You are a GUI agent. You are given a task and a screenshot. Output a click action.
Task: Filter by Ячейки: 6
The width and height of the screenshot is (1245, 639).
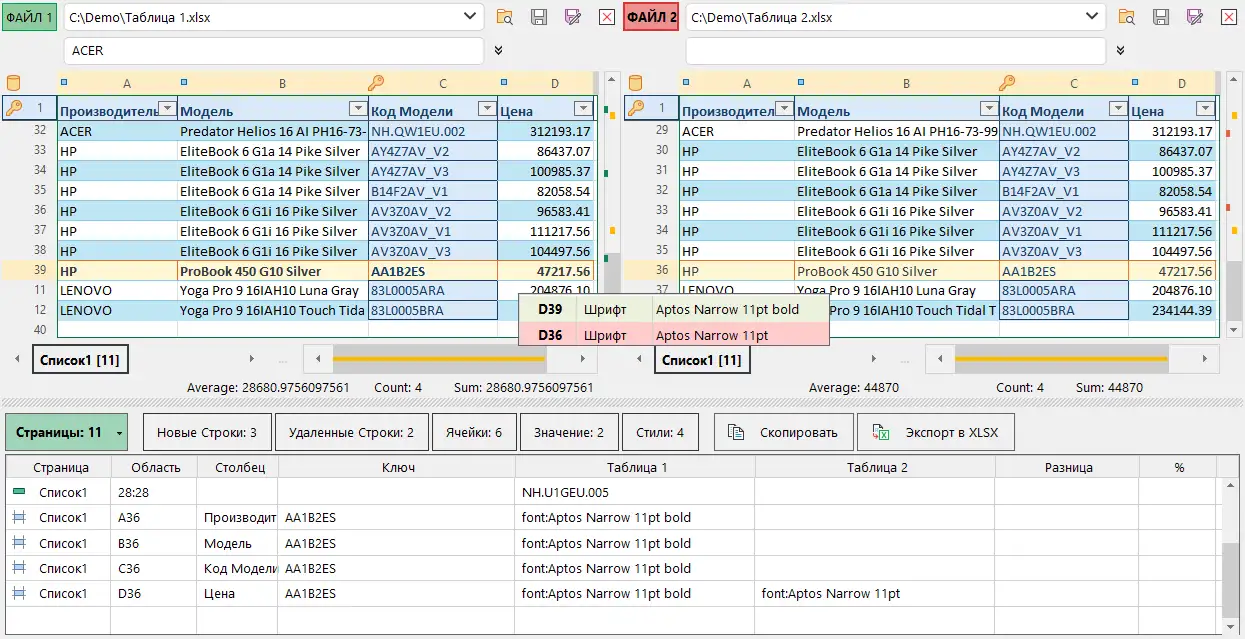(475, 432)
